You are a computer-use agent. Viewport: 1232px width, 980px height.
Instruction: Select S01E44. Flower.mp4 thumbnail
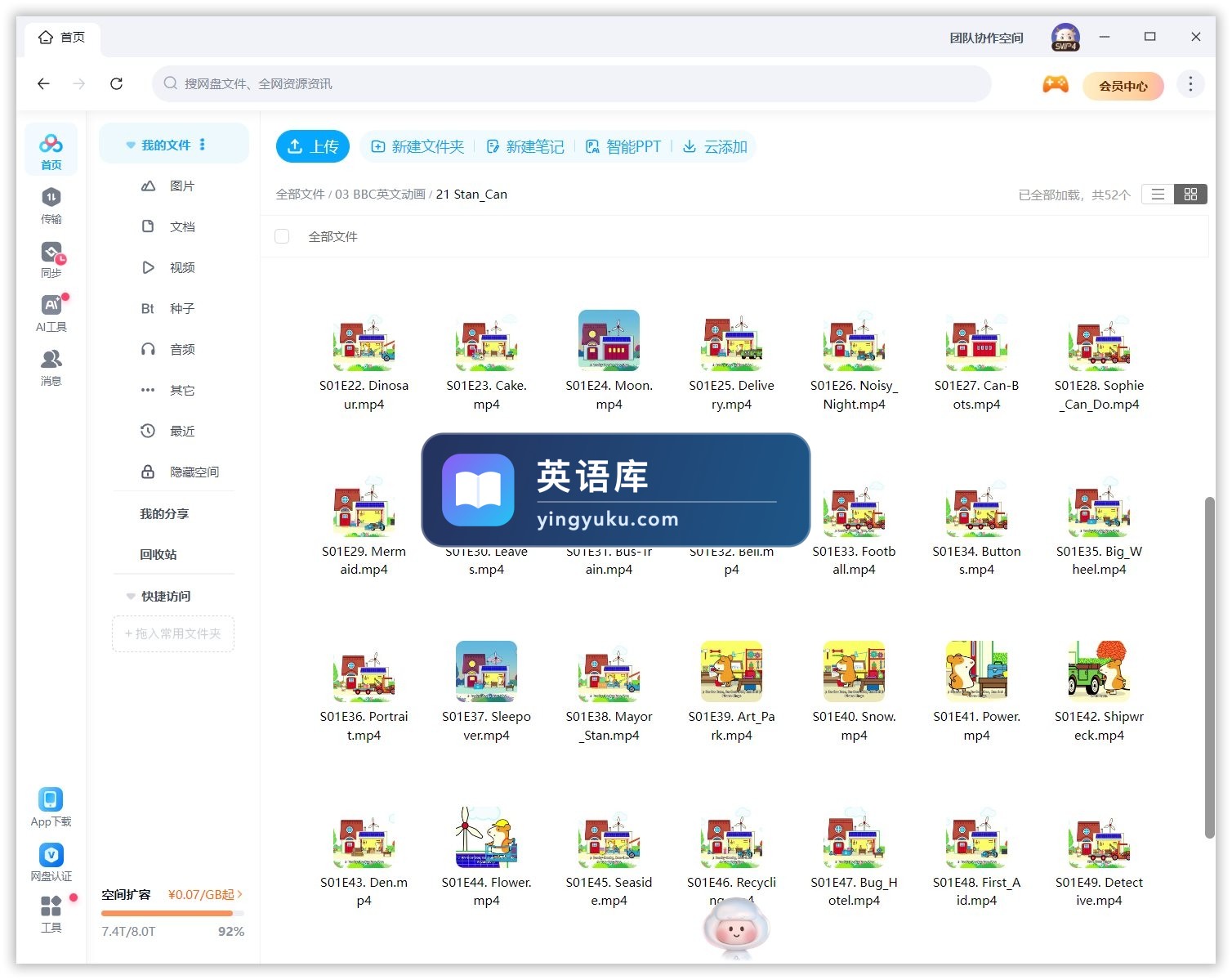486,837
